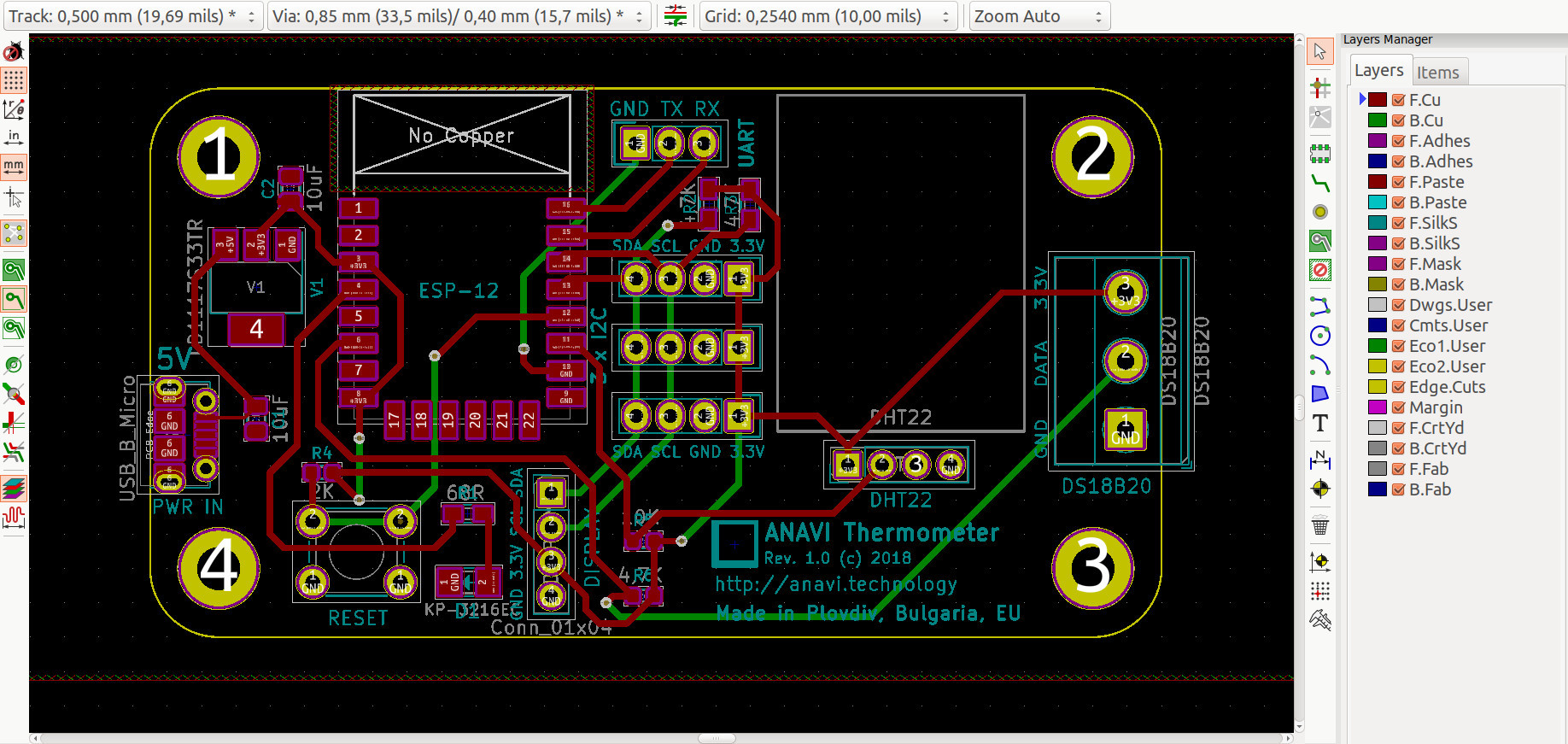
Task: Switch units to millimeters
Action: (14, 167)
